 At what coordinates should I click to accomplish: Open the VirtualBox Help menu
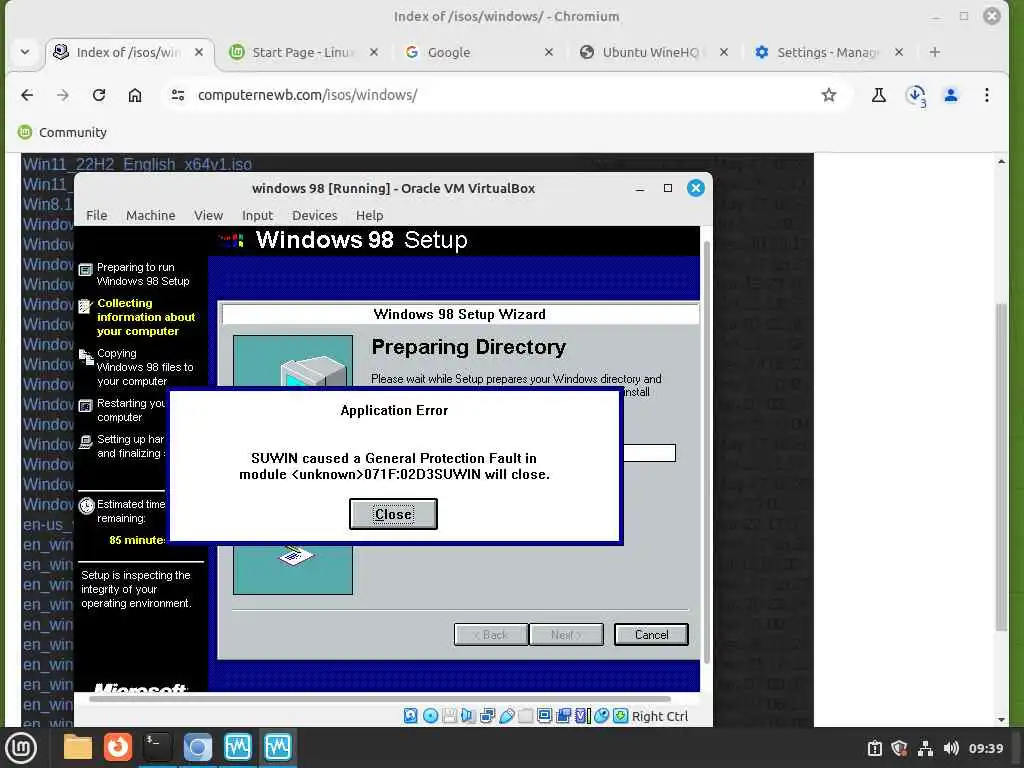(370, 215)
